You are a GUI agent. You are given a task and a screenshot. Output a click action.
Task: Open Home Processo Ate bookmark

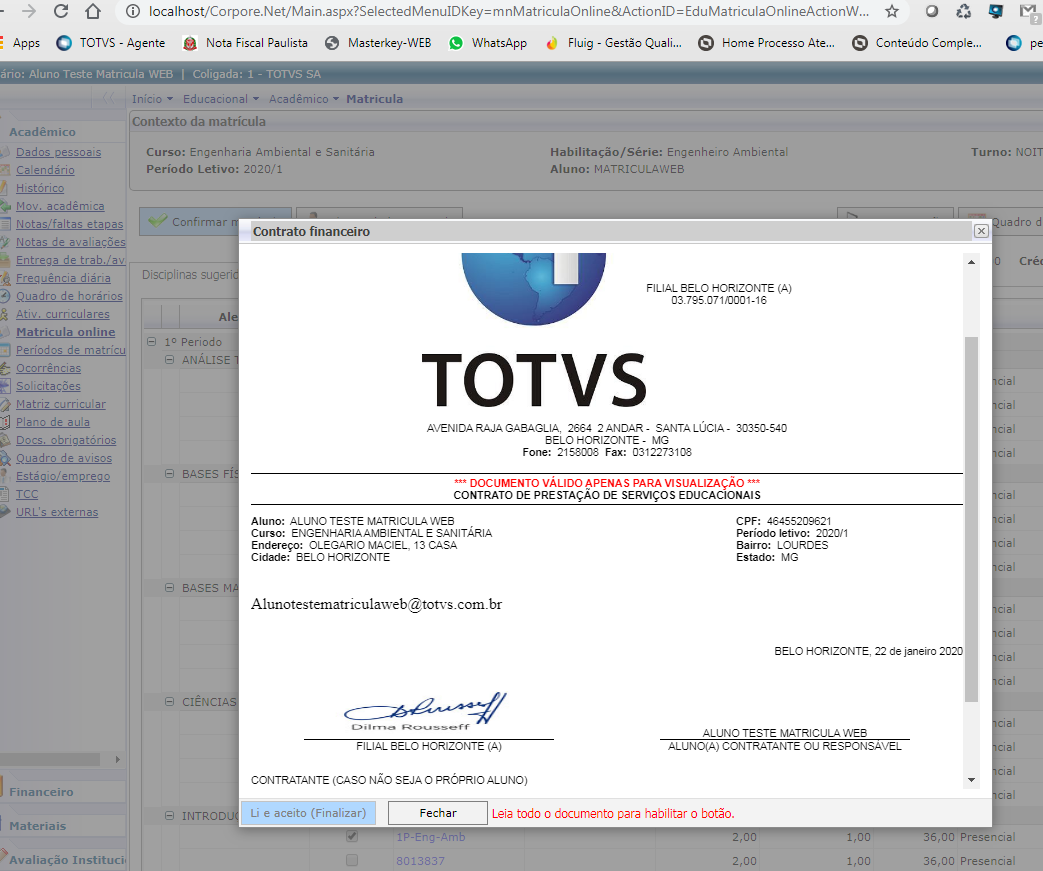point(766,43)
